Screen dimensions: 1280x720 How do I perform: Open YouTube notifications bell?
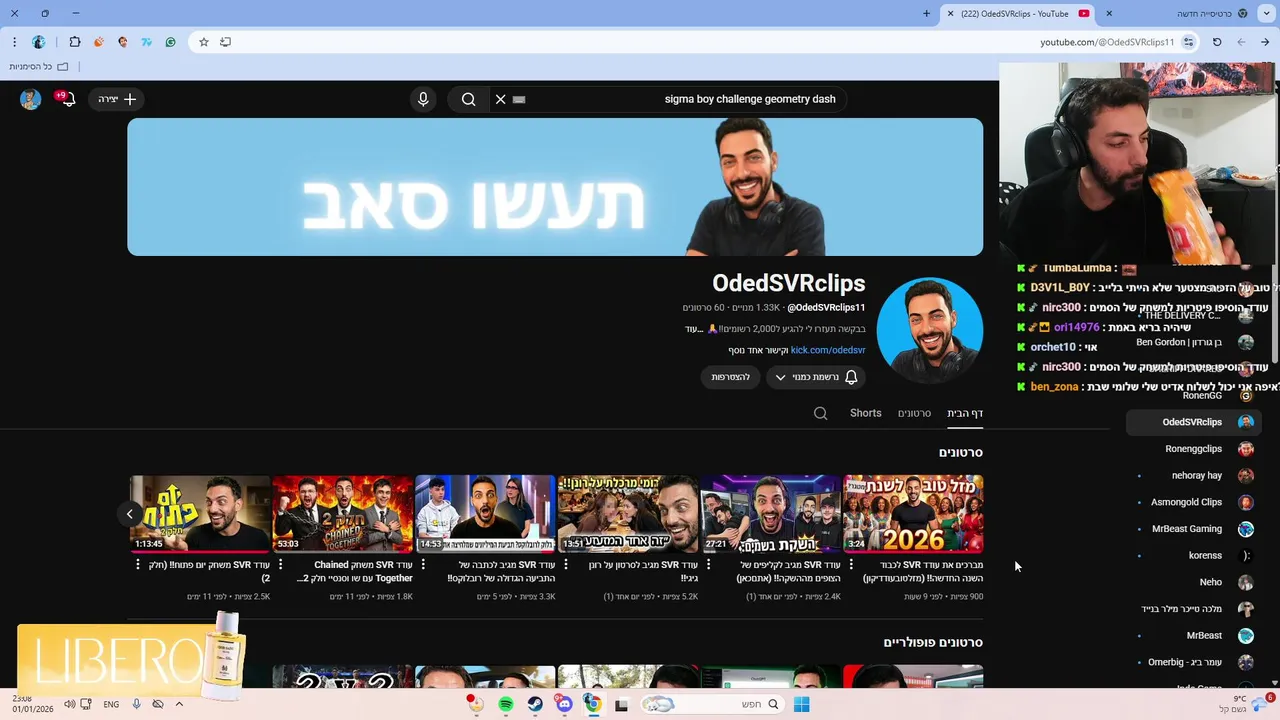67,99
